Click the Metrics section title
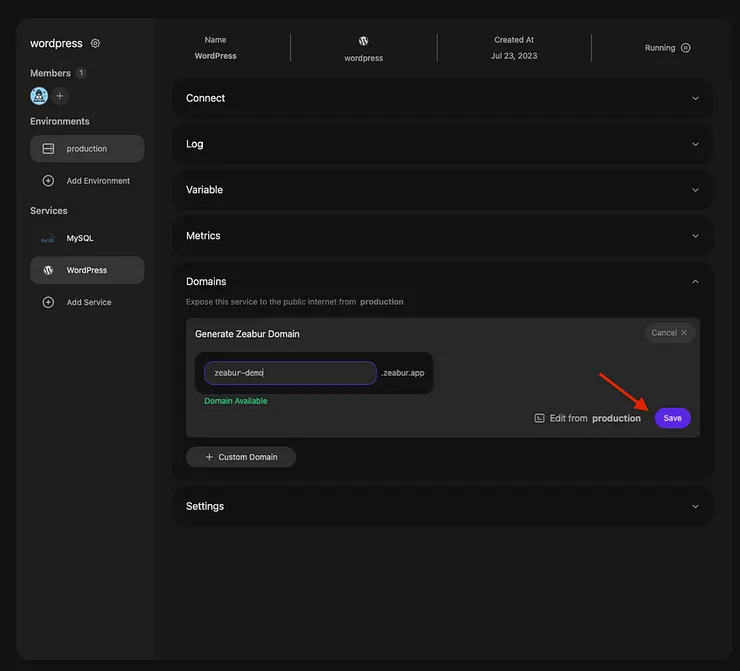Image resolution: width=740 pixels, height=671 pixels. coord(203,235)
